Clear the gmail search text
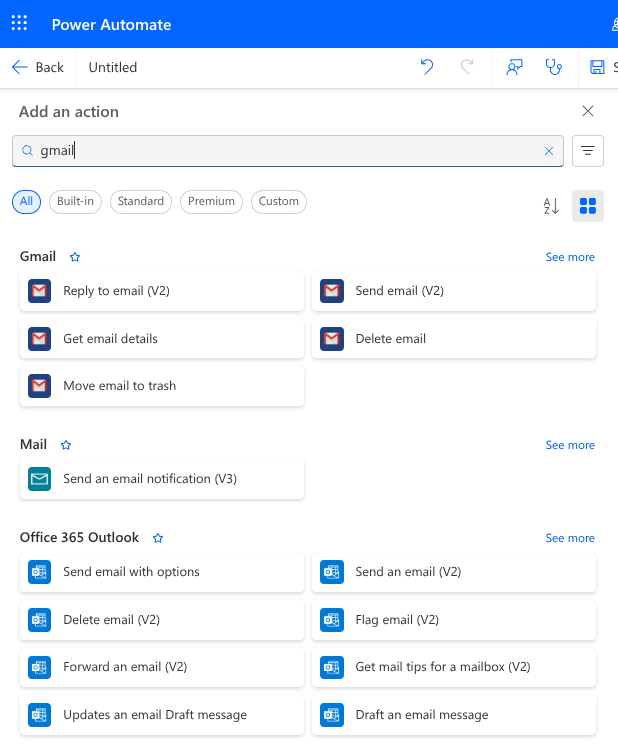The width and height of the screenshot is (618, 750). pyautogui.click(x=549, y=151)
